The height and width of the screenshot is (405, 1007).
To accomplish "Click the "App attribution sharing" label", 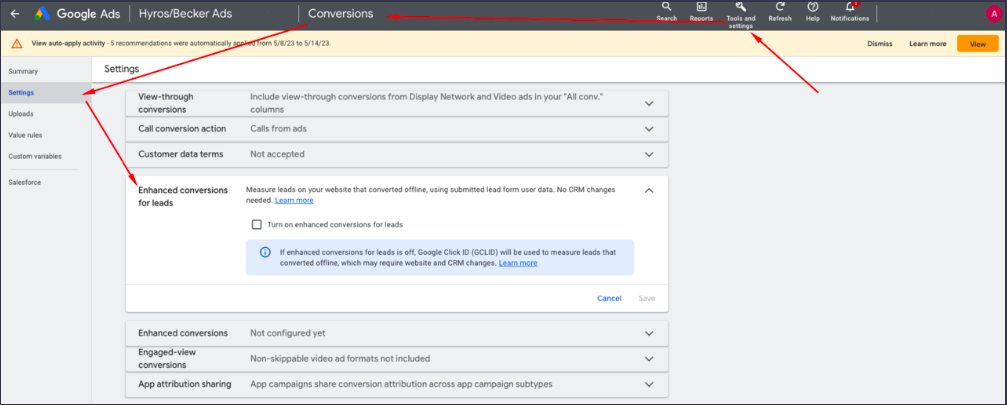I will pyautogui.click(x=185, y=384).
